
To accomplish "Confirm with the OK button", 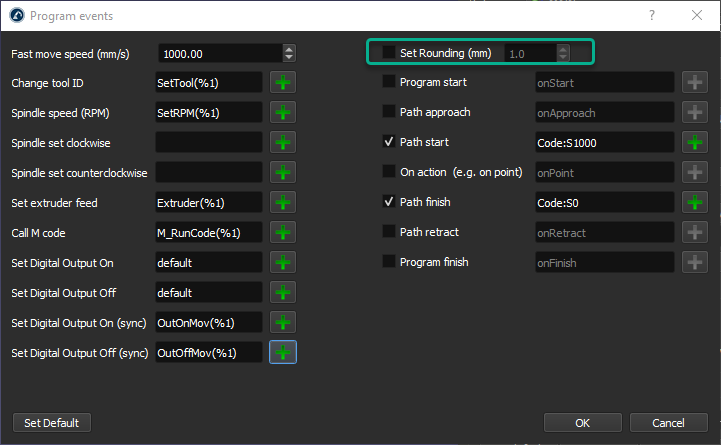I will coord(582,423).
